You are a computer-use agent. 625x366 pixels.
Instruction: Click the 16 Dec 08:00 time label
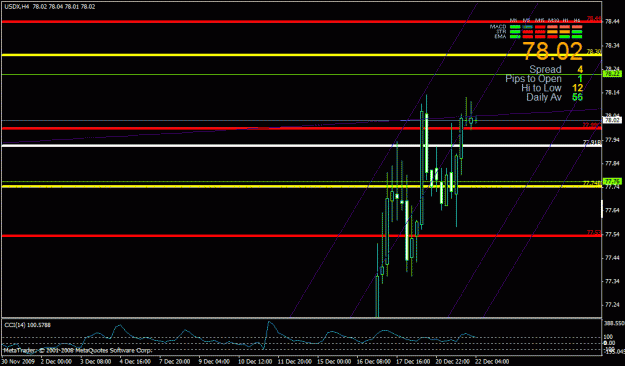tap(374, 362)
